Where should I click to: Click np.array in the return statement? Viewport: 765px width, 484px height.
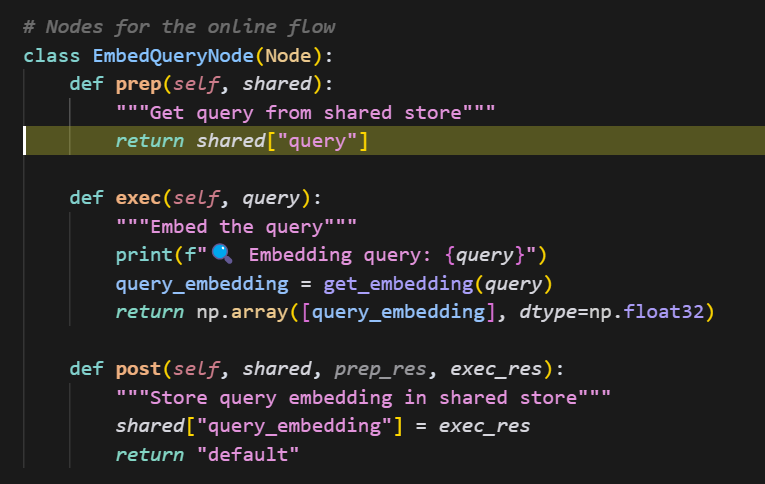[x=242, y=312]
